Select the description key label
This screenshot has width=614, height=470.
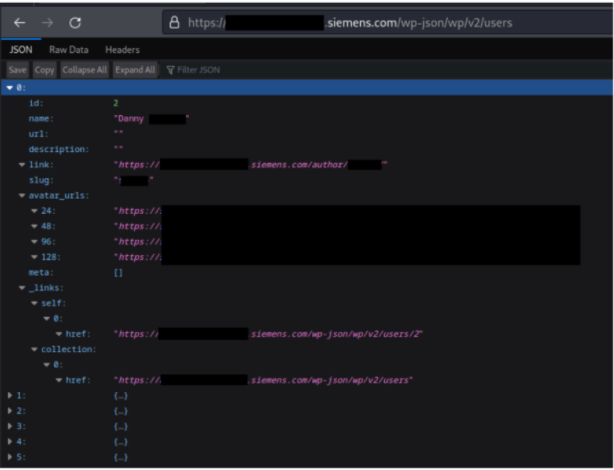tap(59, 149)
